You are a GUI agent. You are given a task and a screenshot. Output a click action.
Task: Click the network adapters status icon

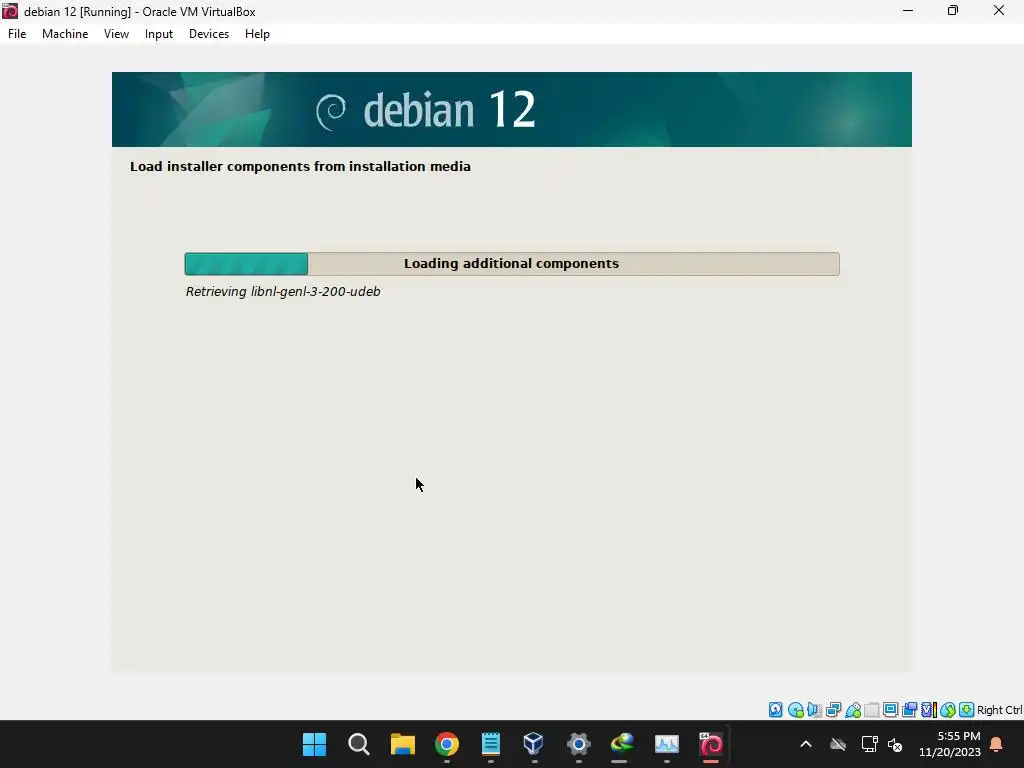[x=833, y=710]
